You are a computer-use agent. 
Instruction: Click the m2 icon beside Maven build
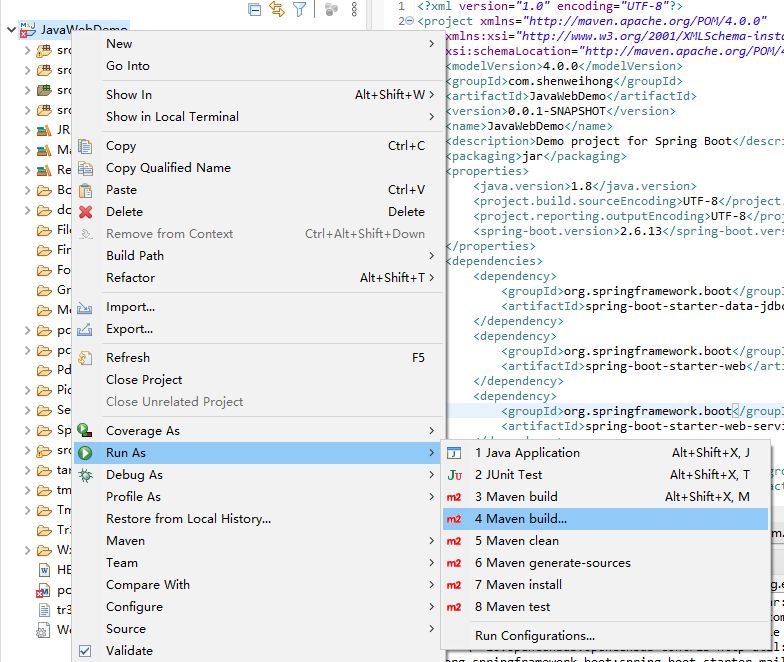pyautogui.click(x=454, y=497)
